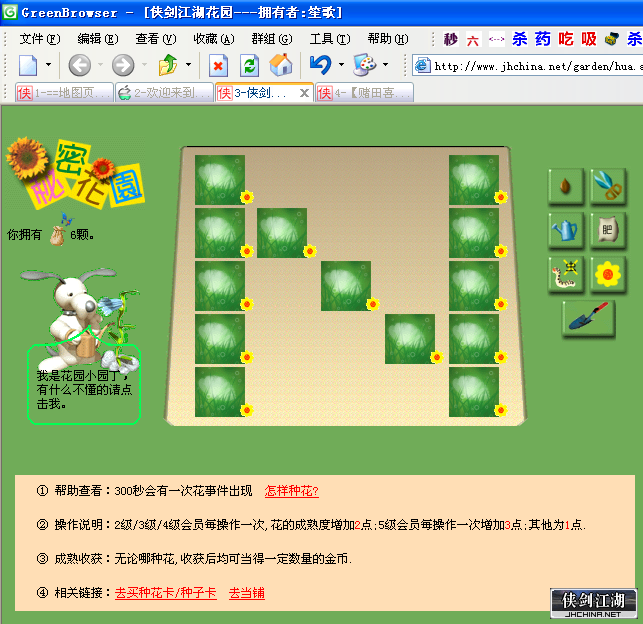The height and width of the screenshot is (624, 643).
Task: Click the plot in the third column
Action: (x=346, y=286)
